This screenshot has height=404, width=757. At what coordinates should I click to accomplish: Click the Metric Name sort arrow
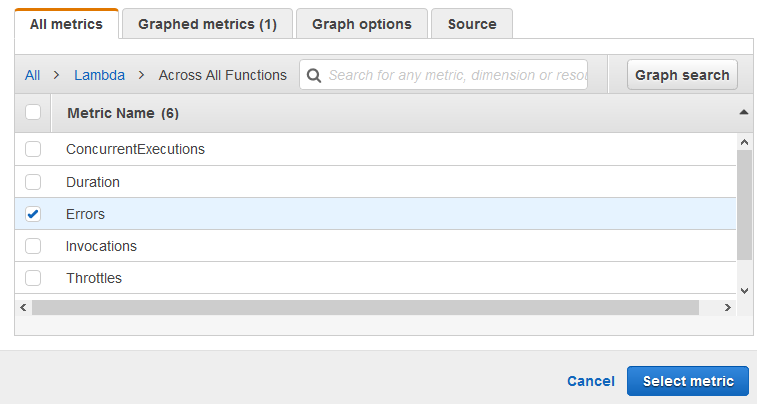click(x=744, y=112)
